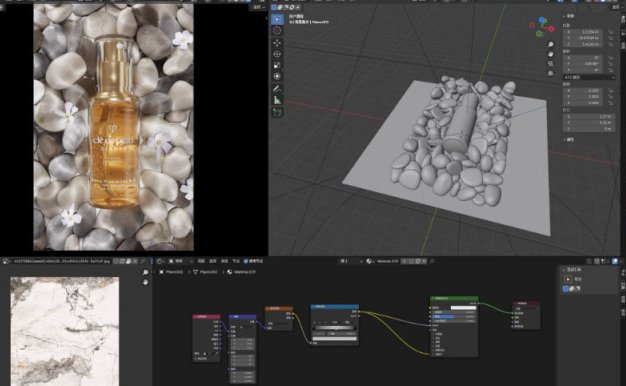The height and width of the screenshot is (386, 626).
Task: Select the Transform tool in viewport toolbar
Action: (x=277, y=76)
